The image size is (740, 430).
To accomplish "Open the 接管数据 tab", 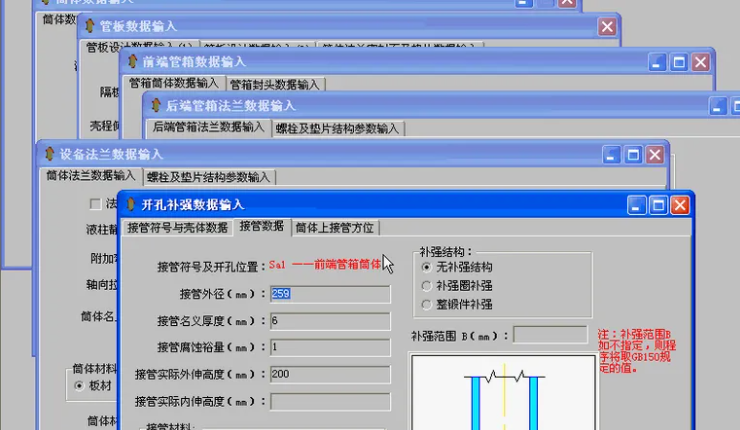I will pyautogui.click(x=261, y=226).
